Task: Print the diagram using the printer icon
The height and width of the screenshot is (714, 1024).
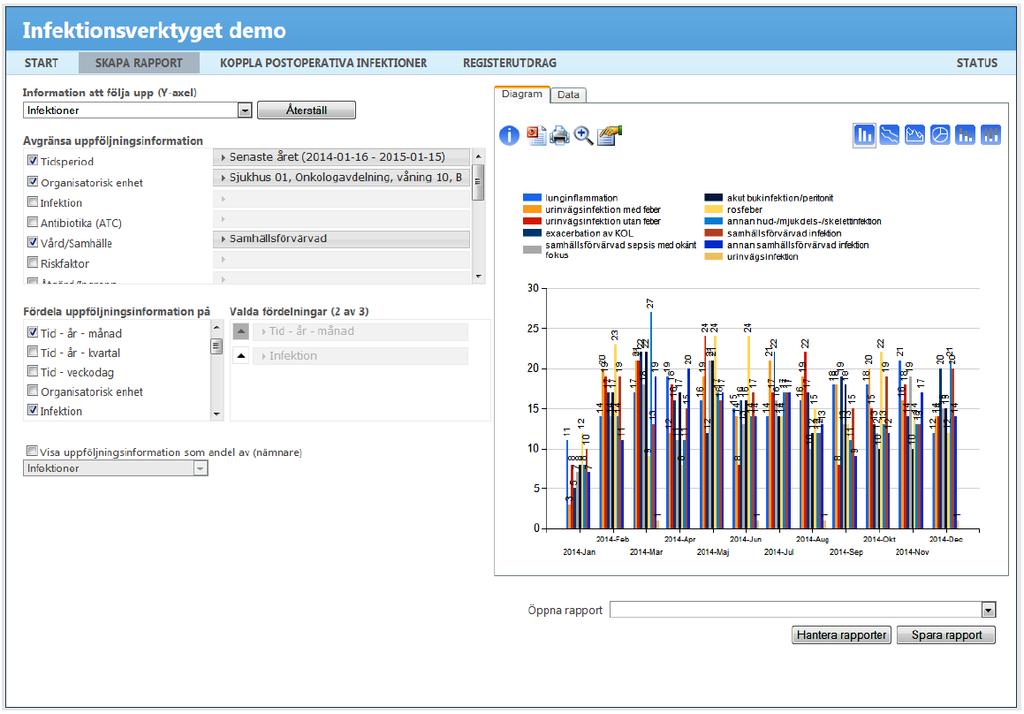Action: point(560,135)
